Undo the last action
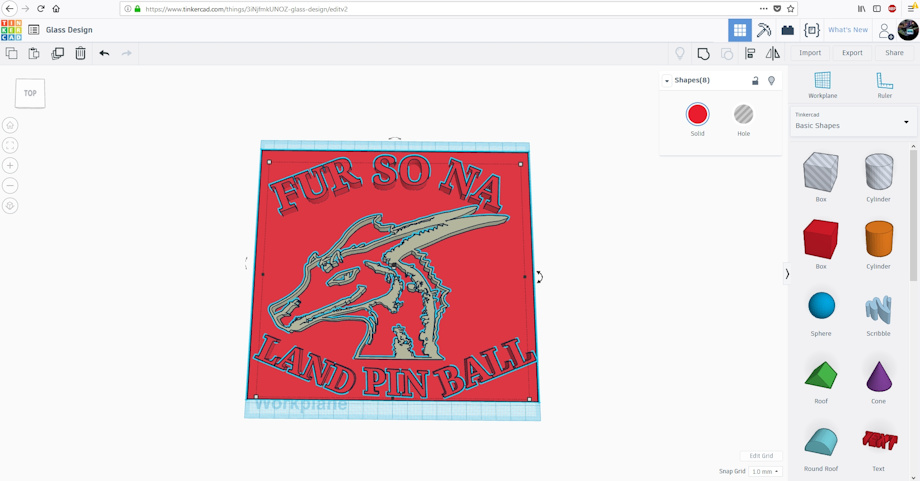920x481 pixels. pos(104,53)
